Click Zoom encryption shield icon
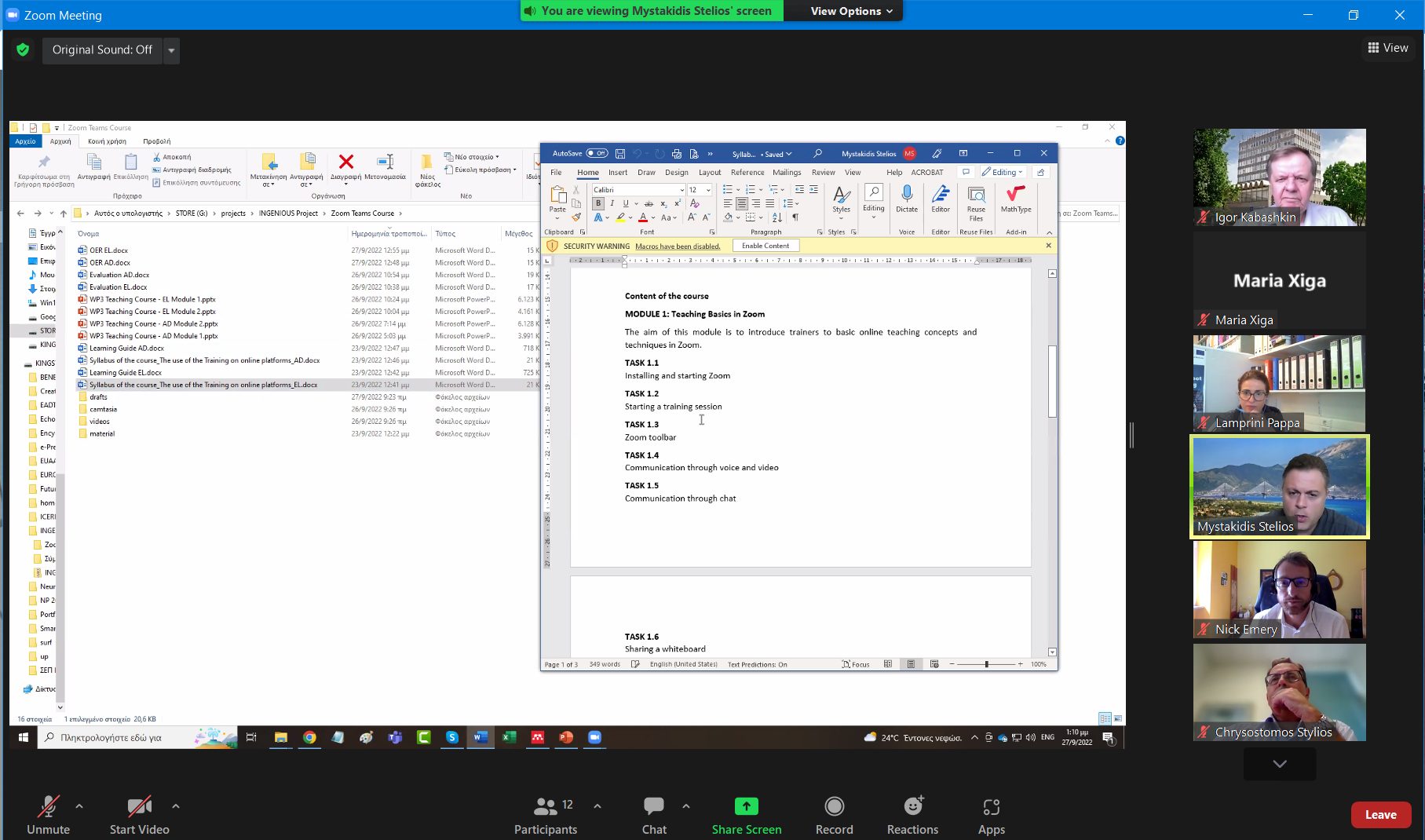The height and width of the screenshot is (840, 1425). point(23,49)
